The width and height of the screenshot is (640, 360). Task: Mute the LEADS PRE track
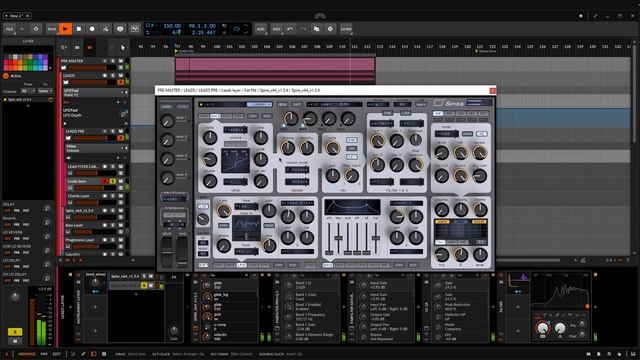(x=121, y=131)
